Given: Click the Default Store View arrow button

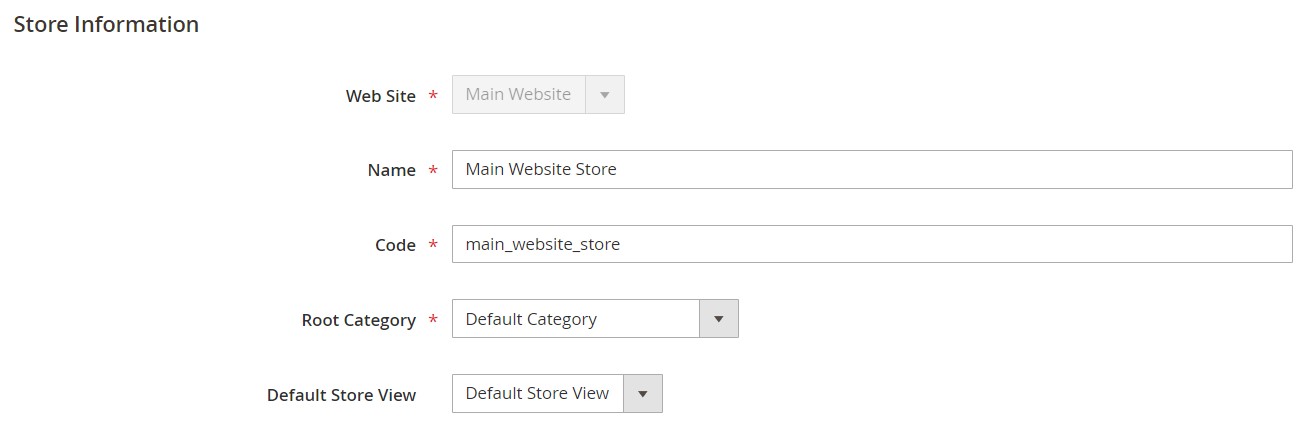Looking at the screenshot, I should 642,394.
